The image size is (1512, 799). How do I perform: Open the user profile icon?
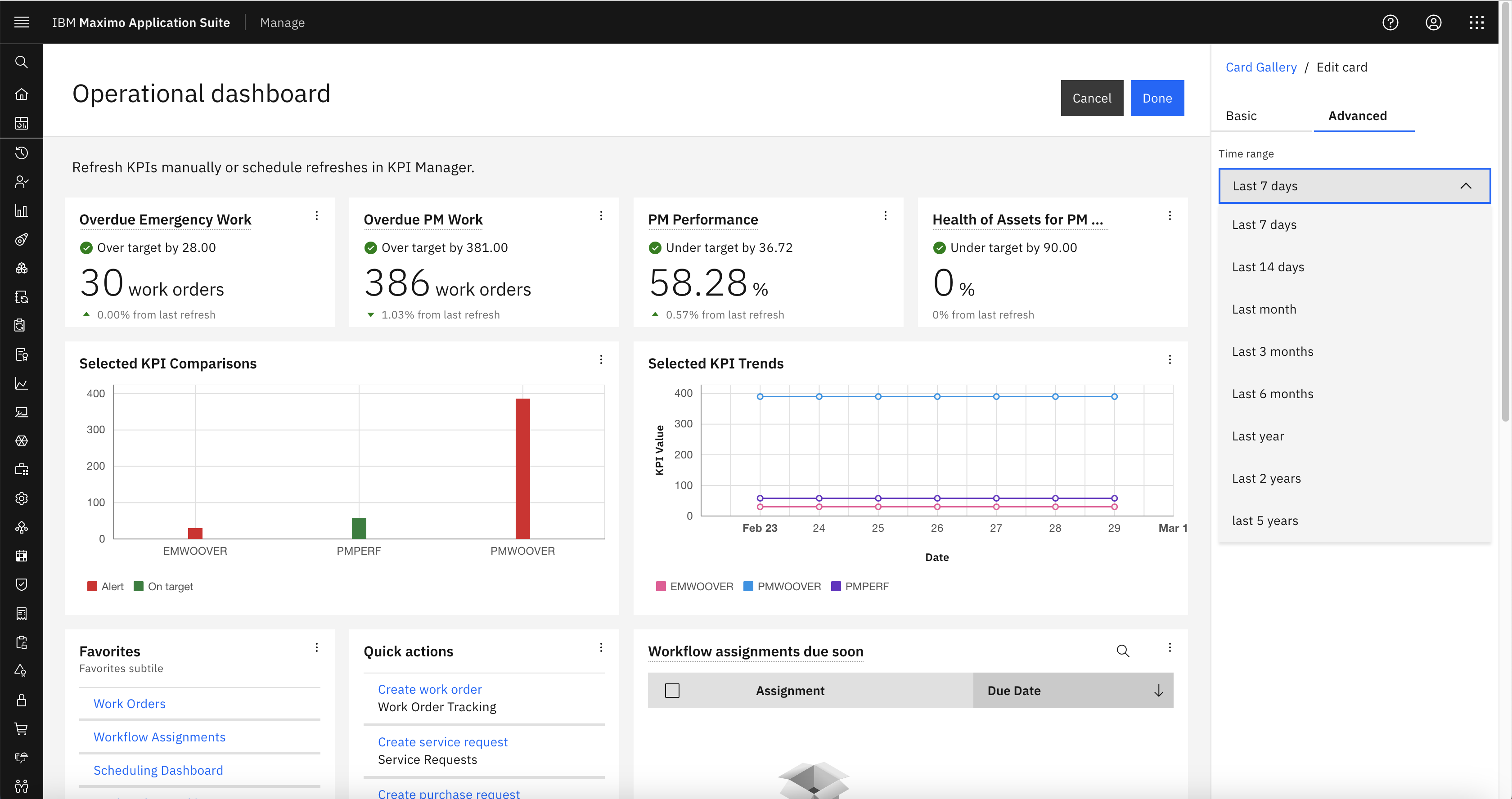click(1433, 22)
